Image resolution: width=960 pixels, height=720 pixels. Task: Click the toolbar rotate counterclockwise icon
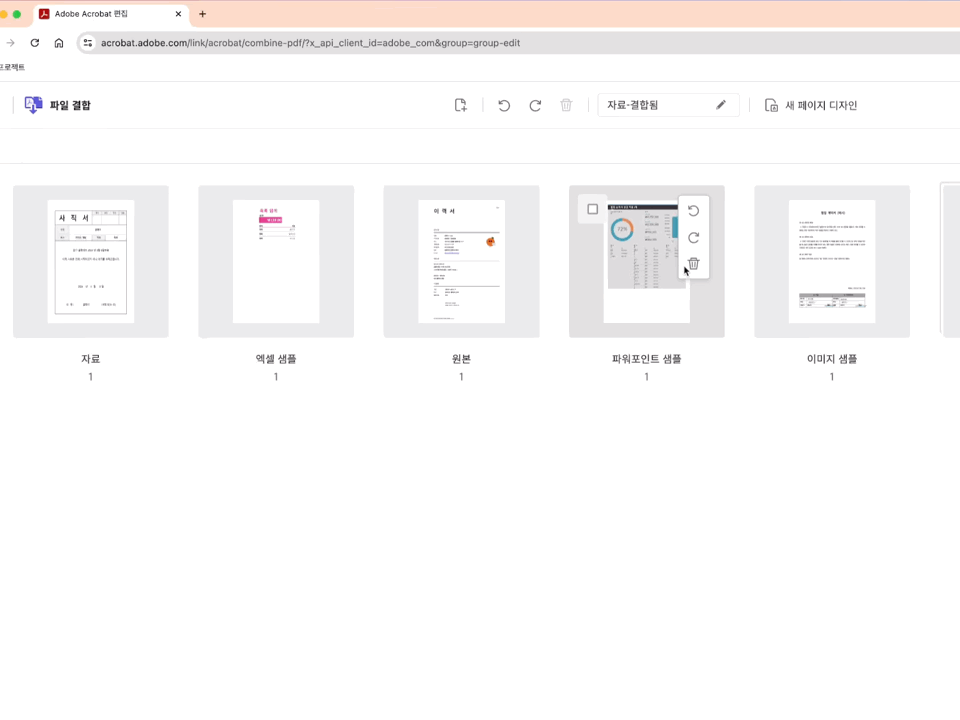(x=504, y=105)
